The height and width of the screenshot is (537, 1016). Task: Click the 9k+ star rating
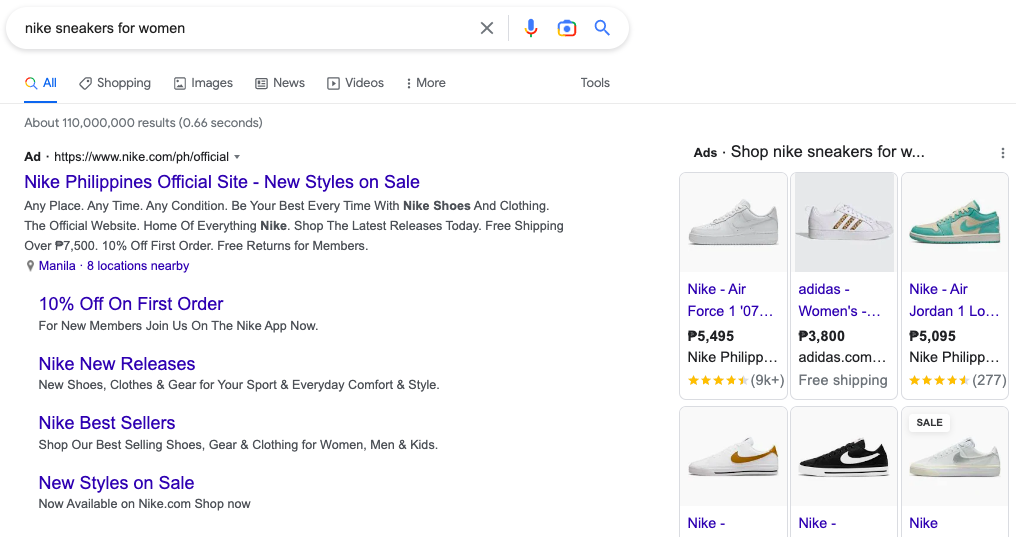(735, 380)
